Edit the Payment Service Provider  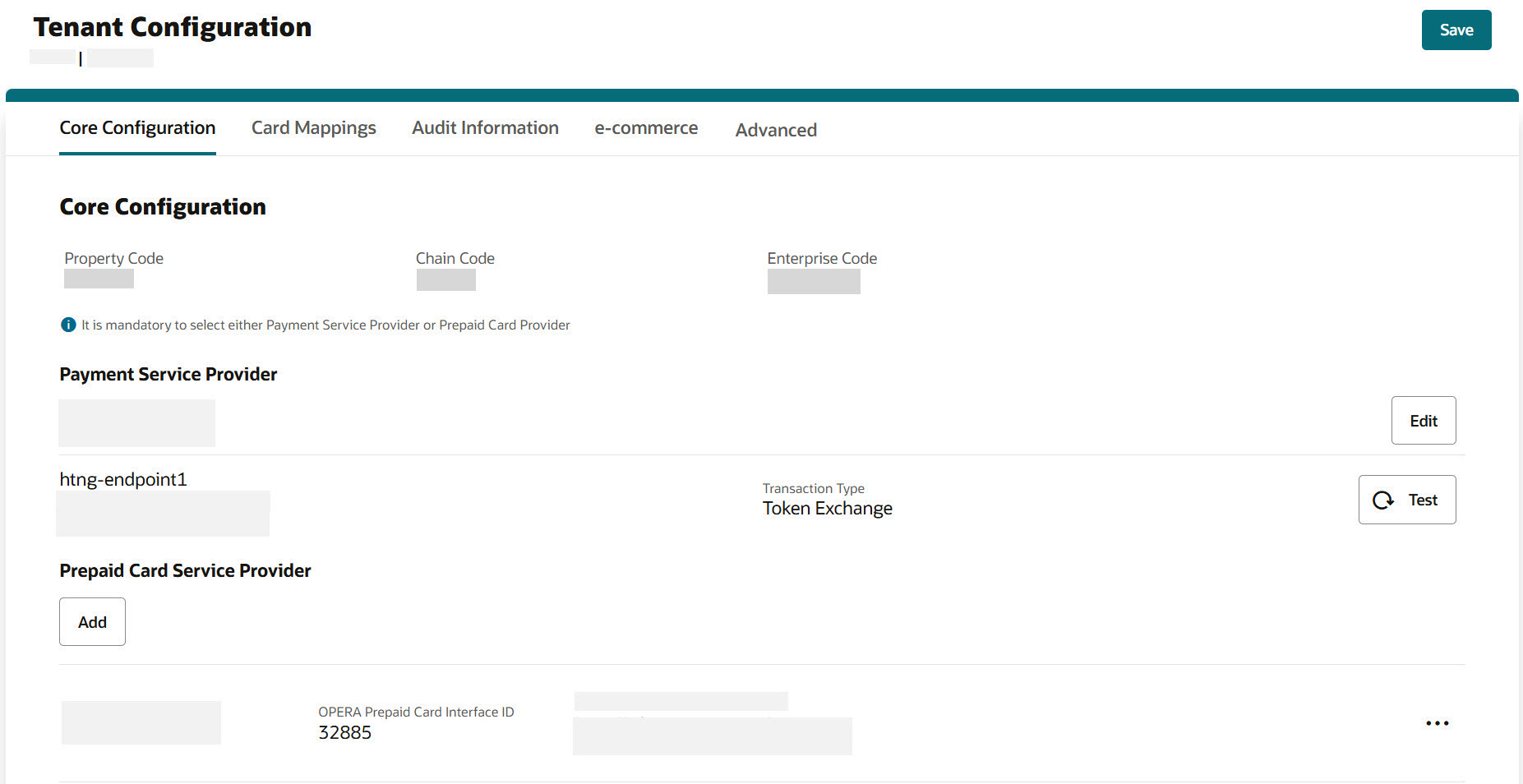tap(1424, 421)
